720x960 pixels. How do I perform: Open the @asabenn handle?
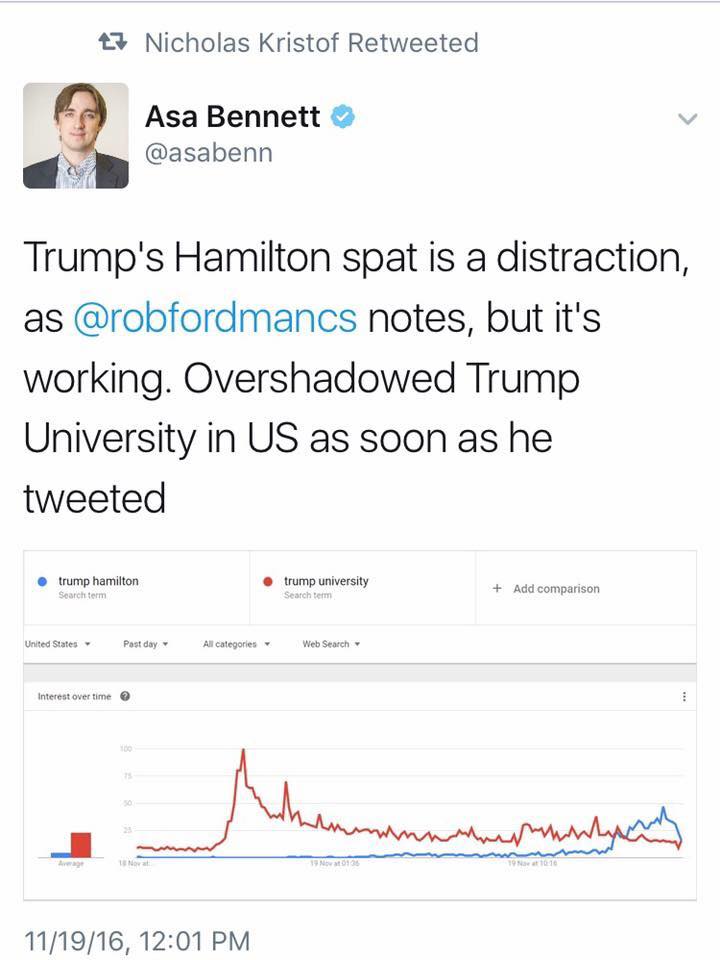click(x=209, y=153)
